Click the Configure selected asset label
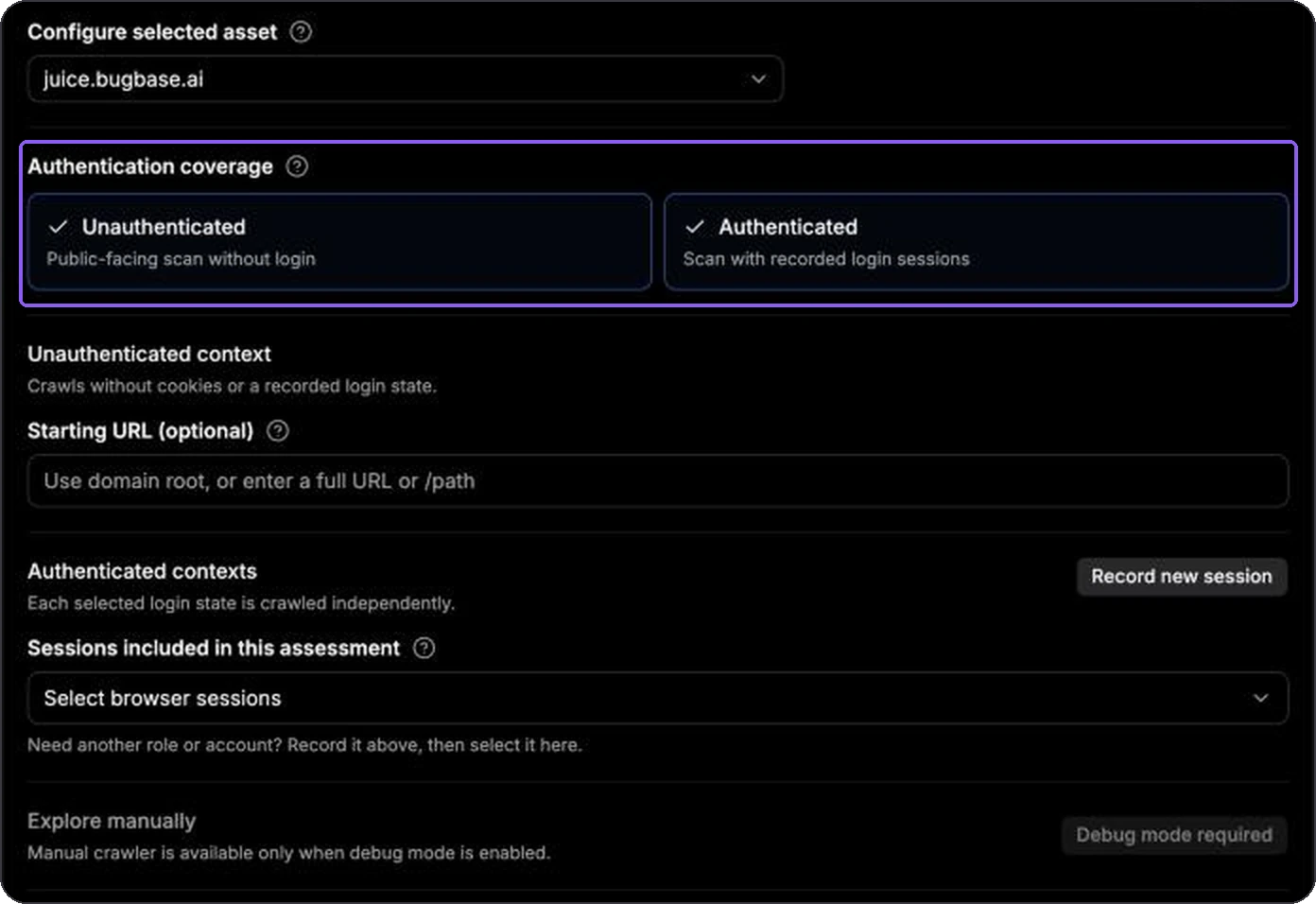Image resolution: width=1316 pixels, height=904 pixels. [152, 32]
